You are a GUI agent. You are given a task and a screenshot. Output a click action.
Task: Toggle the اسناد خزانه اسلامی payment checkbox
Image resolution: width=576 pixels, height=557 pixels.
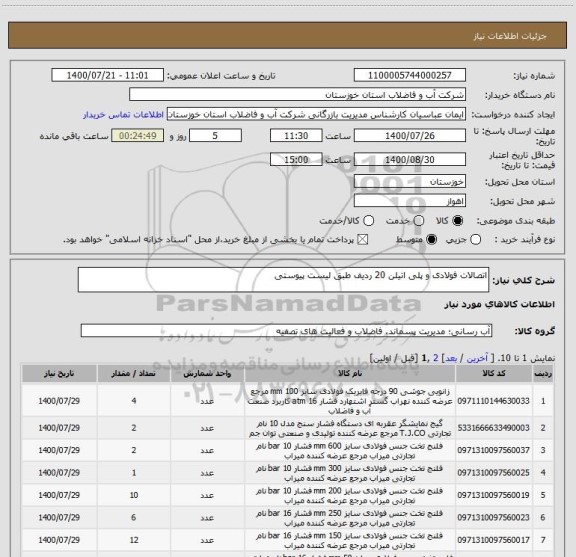pos(363,240)
